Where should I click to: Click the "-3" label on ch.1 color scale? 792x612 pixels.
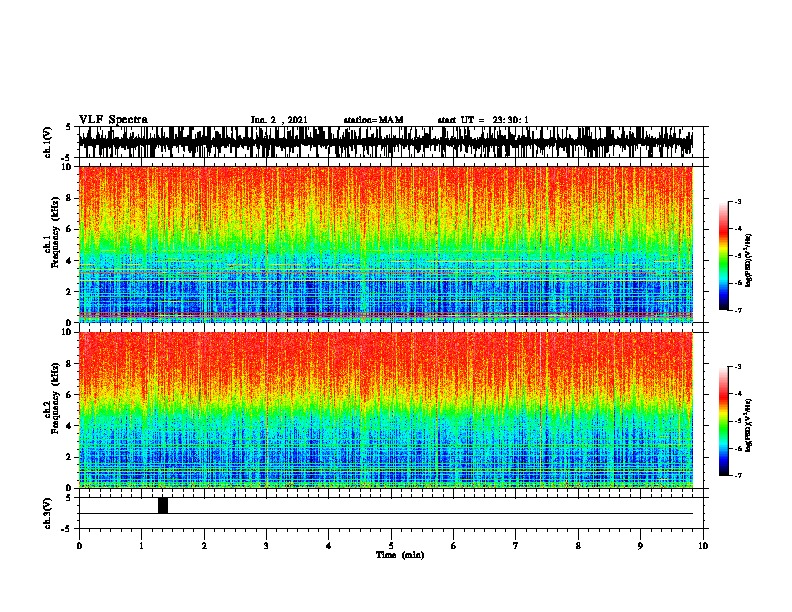738,202
